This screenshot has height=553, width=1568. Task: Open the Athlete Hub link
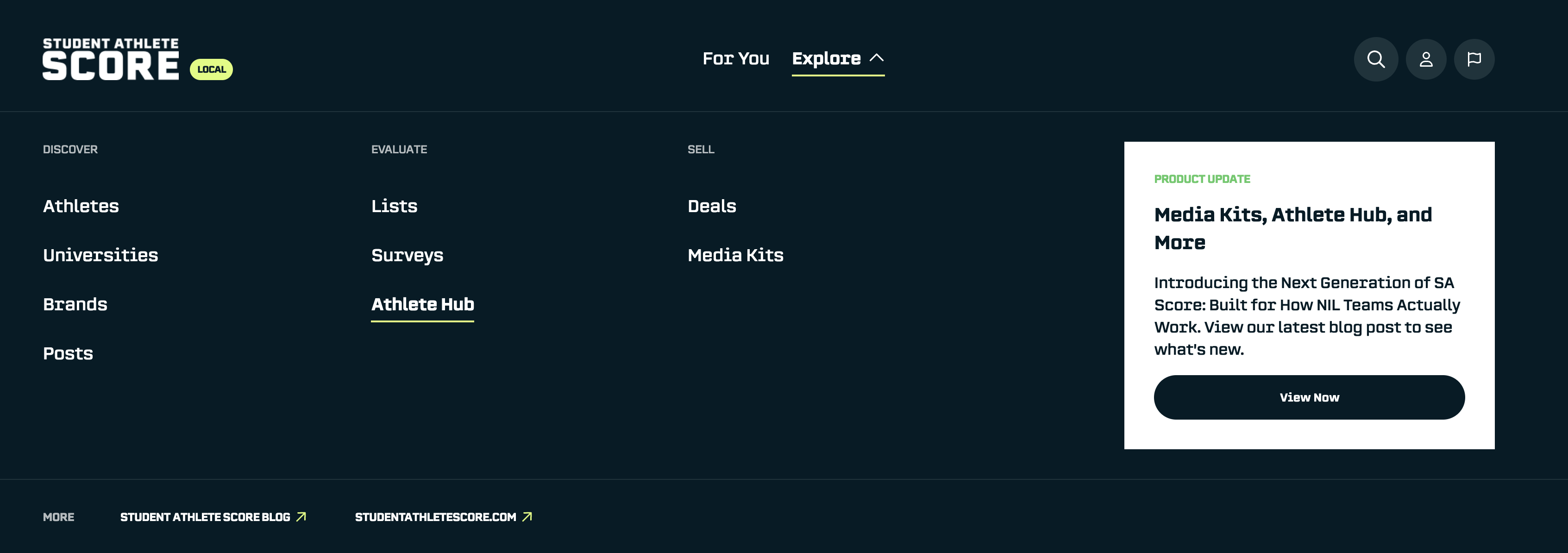tap(422, 304)
